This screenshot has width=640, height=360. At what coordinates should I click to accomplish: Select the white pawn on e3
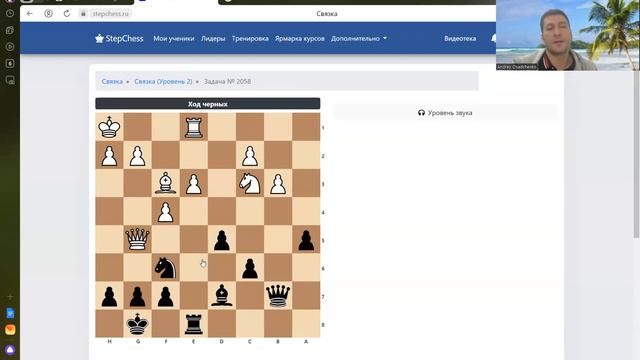(193, 183)
